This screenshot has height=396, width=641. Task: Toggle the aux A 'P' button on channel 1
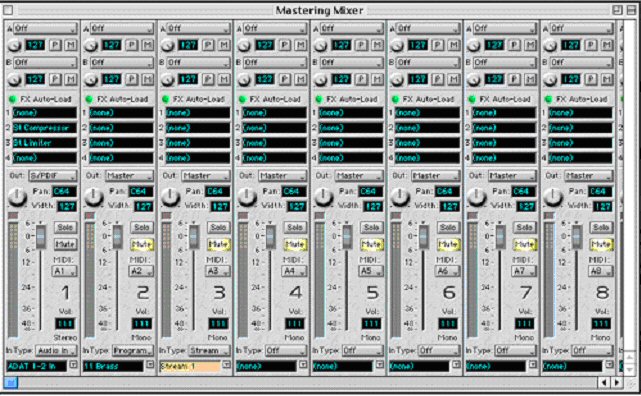coord(55,45)
